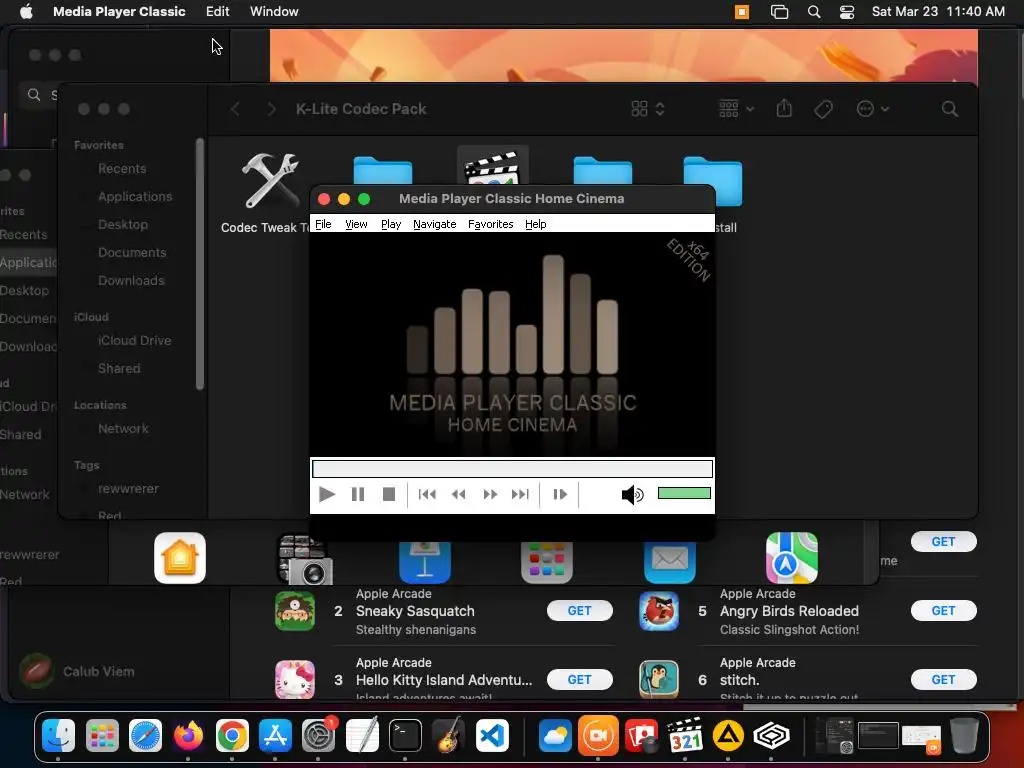Skip to next track in player controls
Image resolution: width=1024 pixels, height=768 pixels.
tap(520, 494)
